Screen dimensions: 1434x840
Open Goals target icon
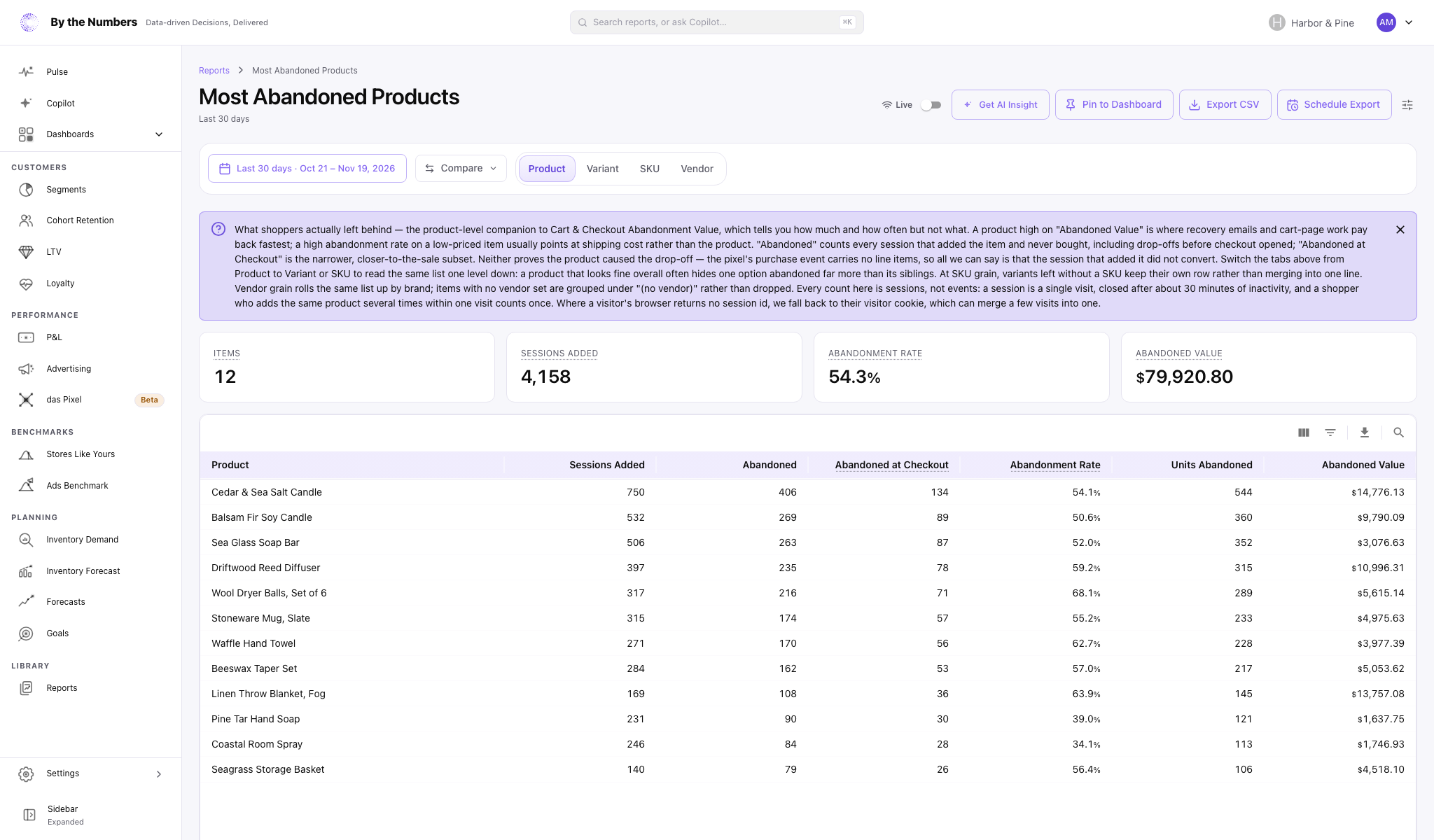pyautogui.click(x=26, y=633)
